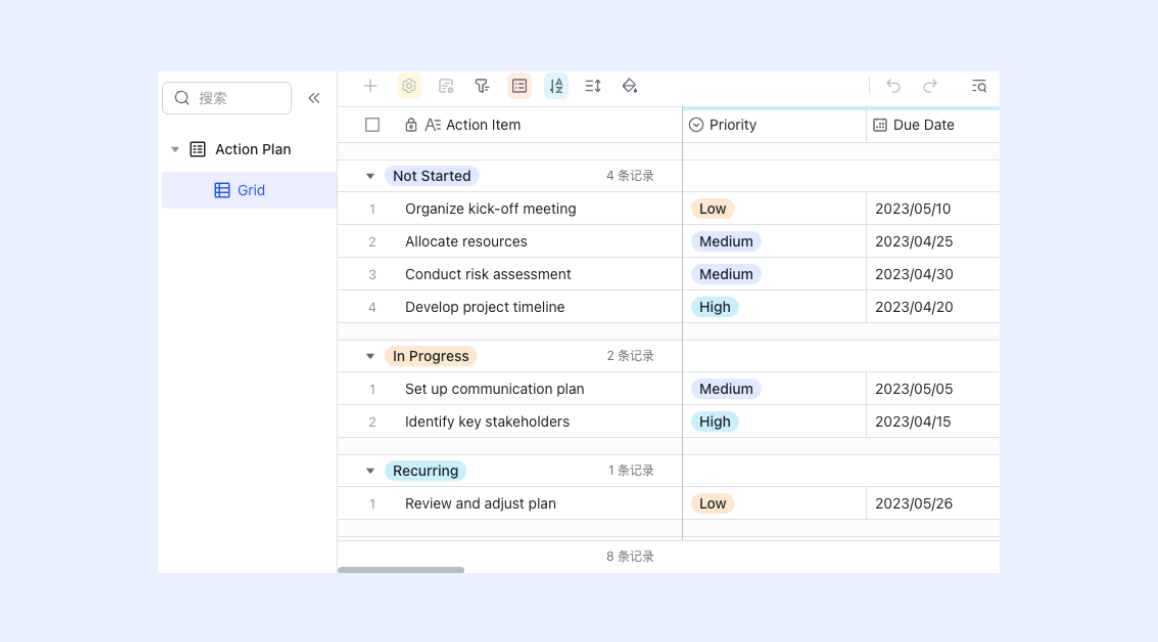Click the '2 条记录' count in In Progress
This screenshot has width=1158, height=642.
click(x=630, y=356)
